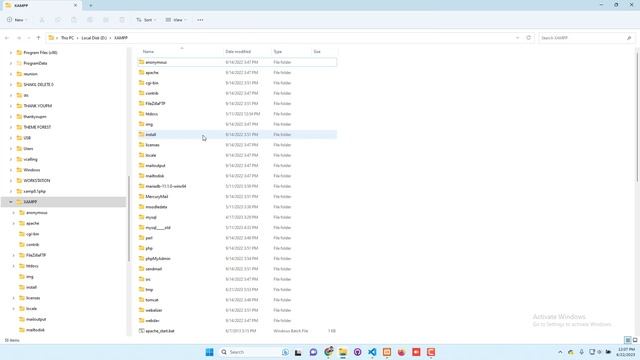Open the New item menu

pos(17,20)
